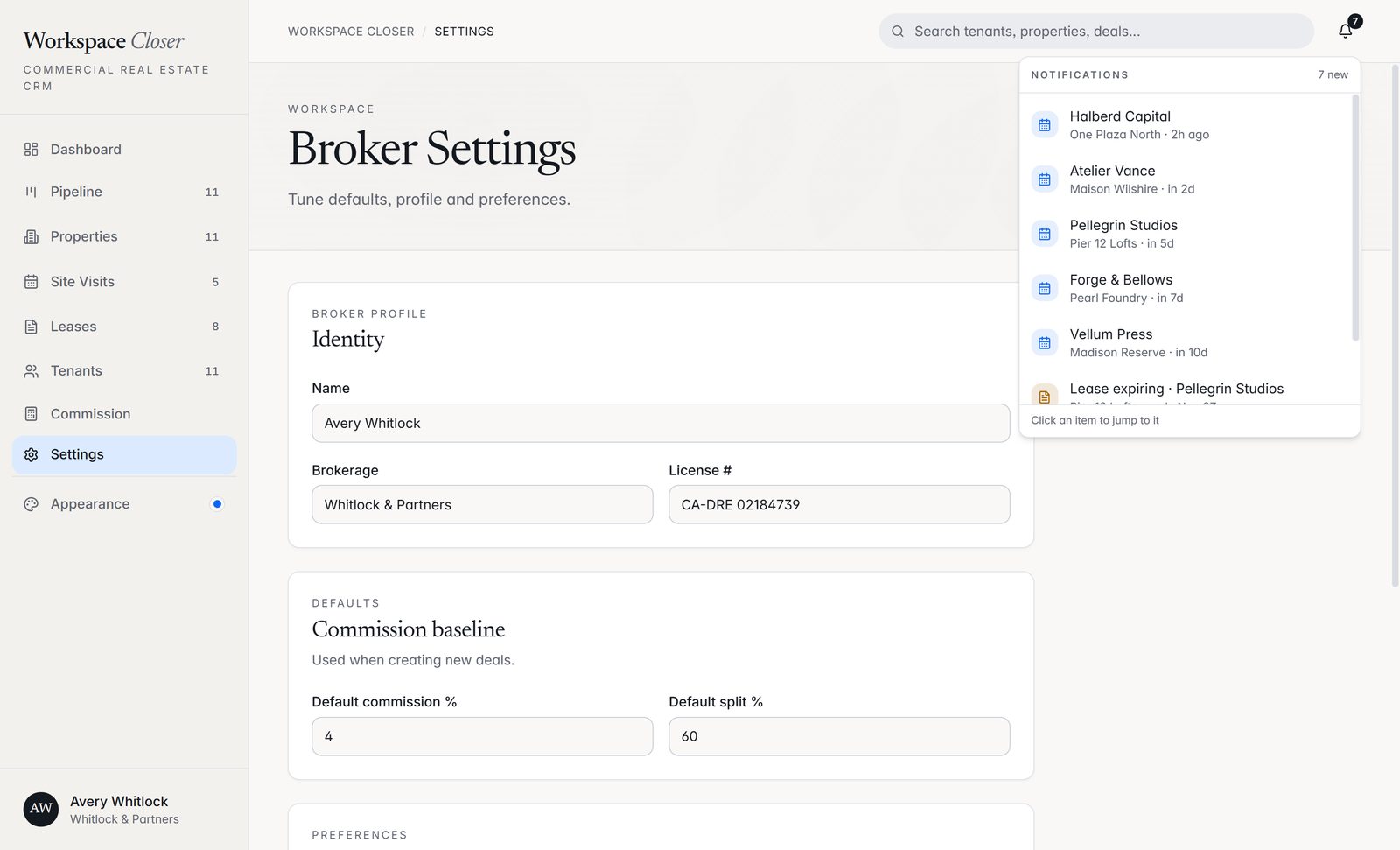
Task: Click calendar icon beside Atelier Vance
Action: click(1045, 179)
